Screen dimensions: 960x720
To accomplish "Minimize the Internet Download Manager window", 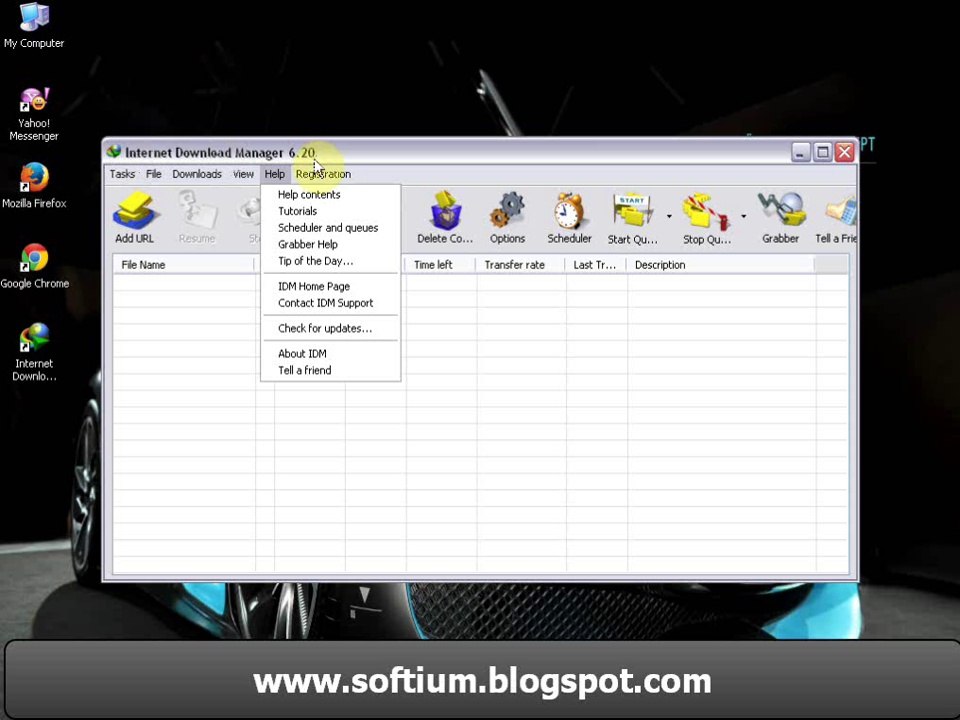I will point(801,152).
